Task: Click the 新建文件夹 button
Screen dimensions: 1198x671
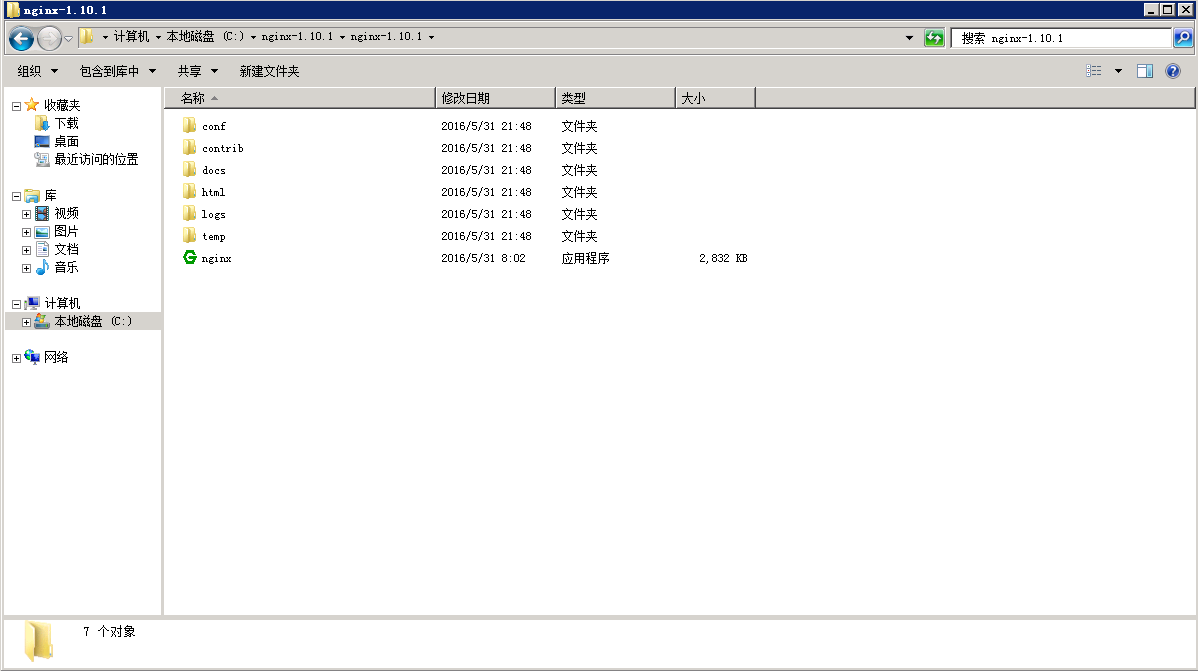Action: click(x=269, y=71)
